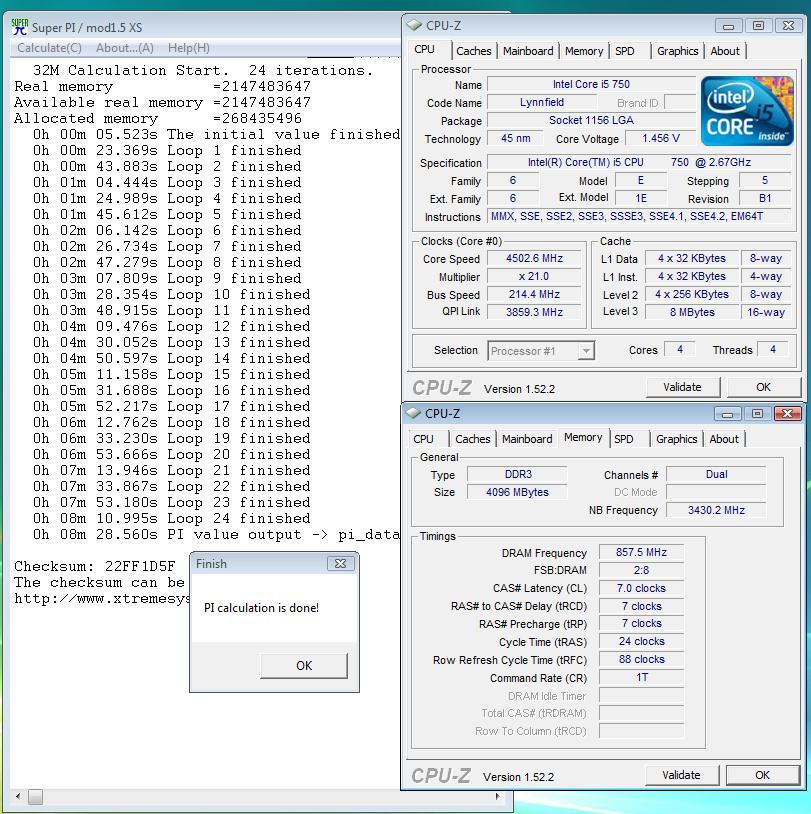
Task: Click the Command Rate 1T value
Action: tap(641, 677)
